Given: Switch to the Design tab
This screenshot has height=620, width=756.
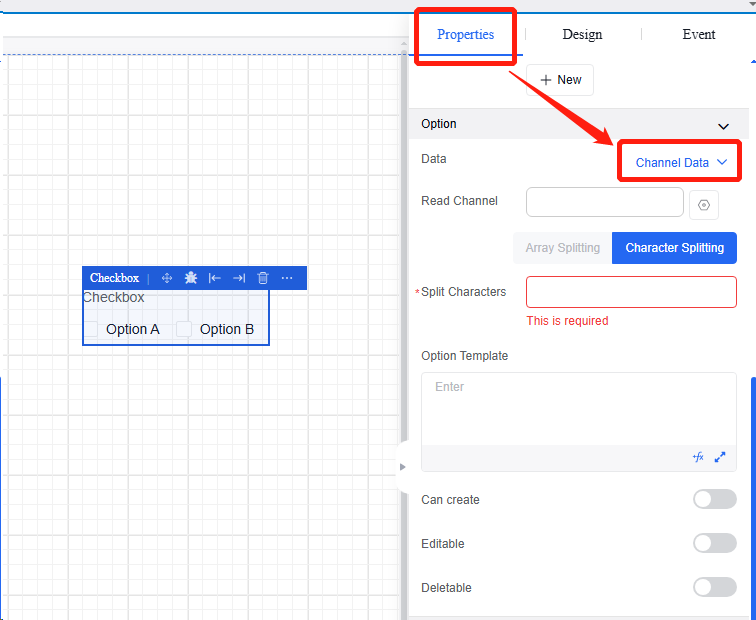Looking at the screenshot, I should (582, 34).
